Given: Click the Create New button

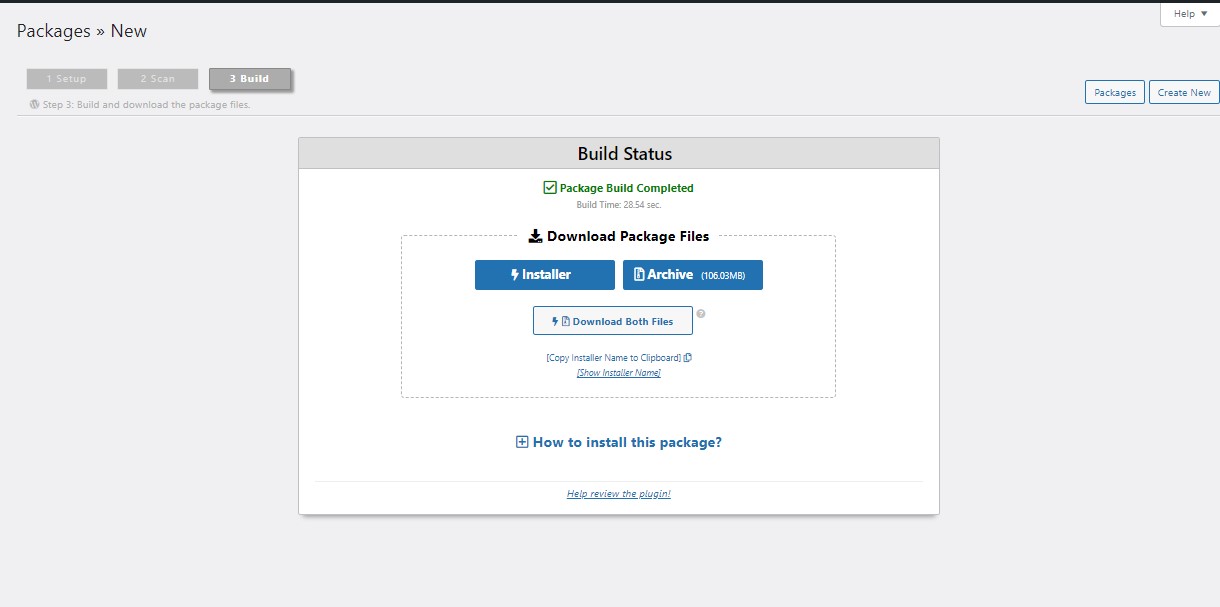Looking at the screenshot, I should (1183, 91).
